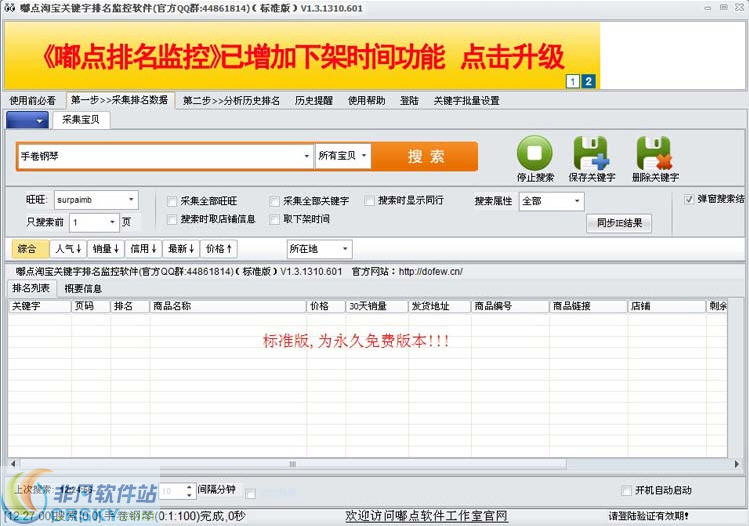Click the horizontal scrollbar left arrow
The height and width of the screenshot is (526, 749).
point(13,464)
